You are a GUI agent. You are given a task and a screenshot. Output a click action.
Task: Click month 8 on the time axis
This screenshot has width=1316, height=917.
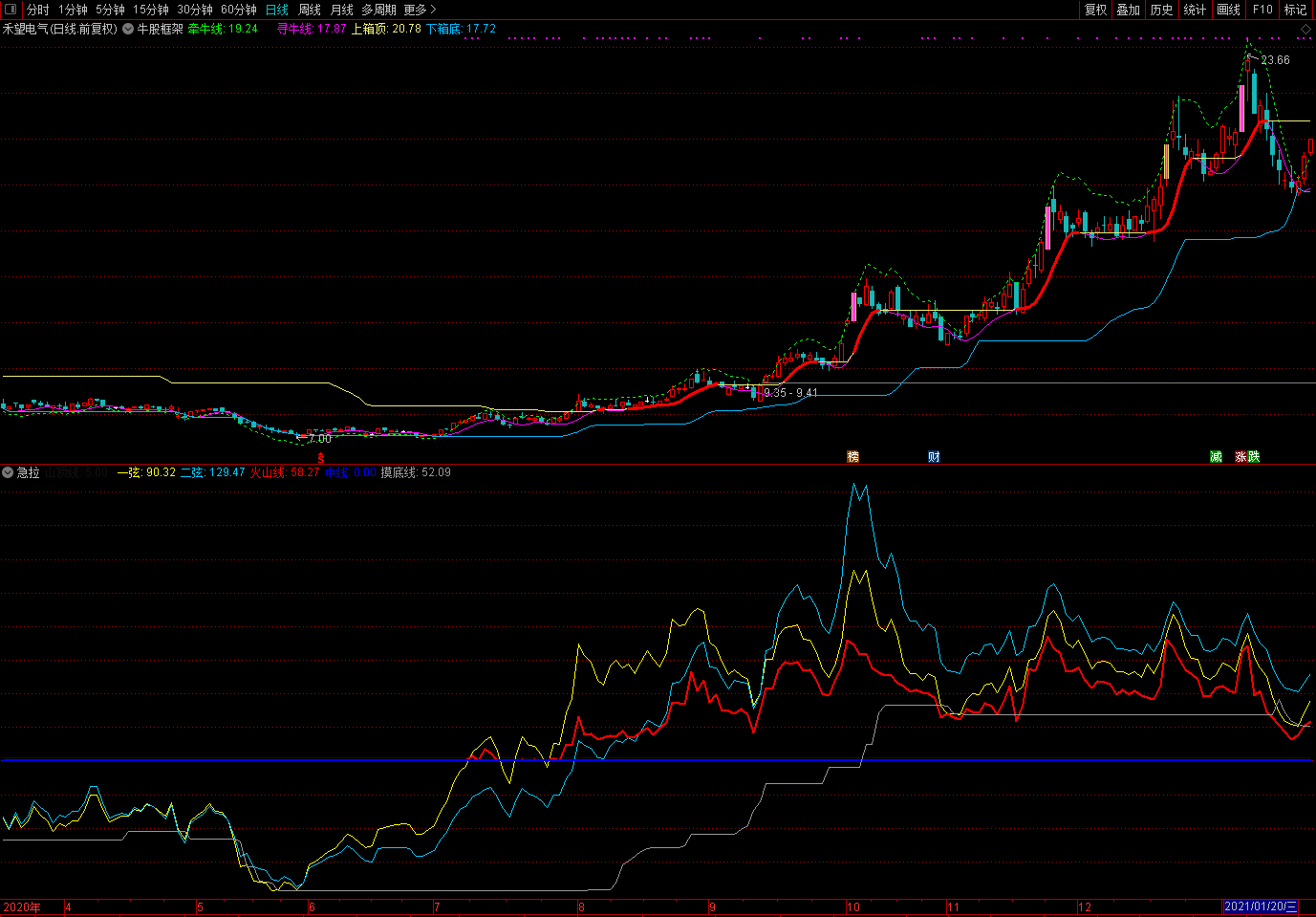[x=581, y=907]
